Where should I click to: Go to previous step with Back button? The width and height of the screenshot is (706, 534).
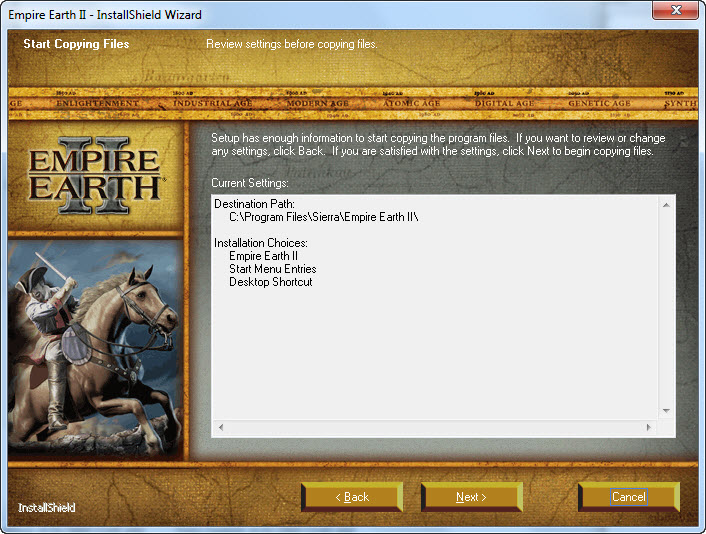352,497
